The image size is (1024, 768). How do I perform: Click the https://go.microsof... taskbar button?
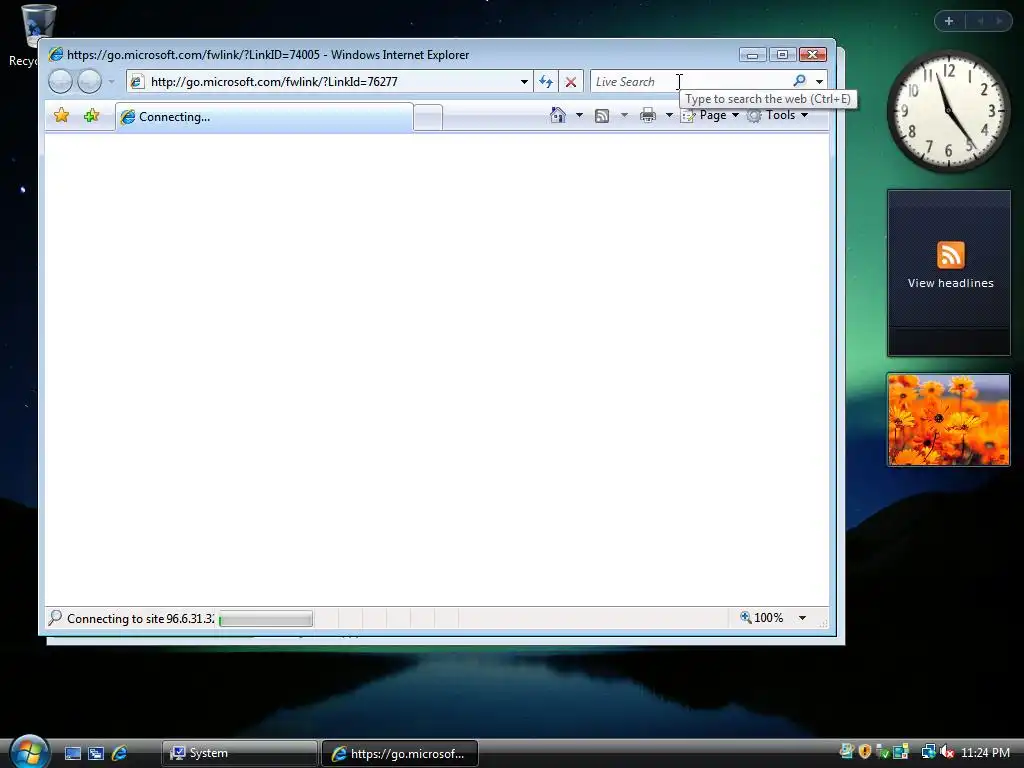[x=400, y=753]
